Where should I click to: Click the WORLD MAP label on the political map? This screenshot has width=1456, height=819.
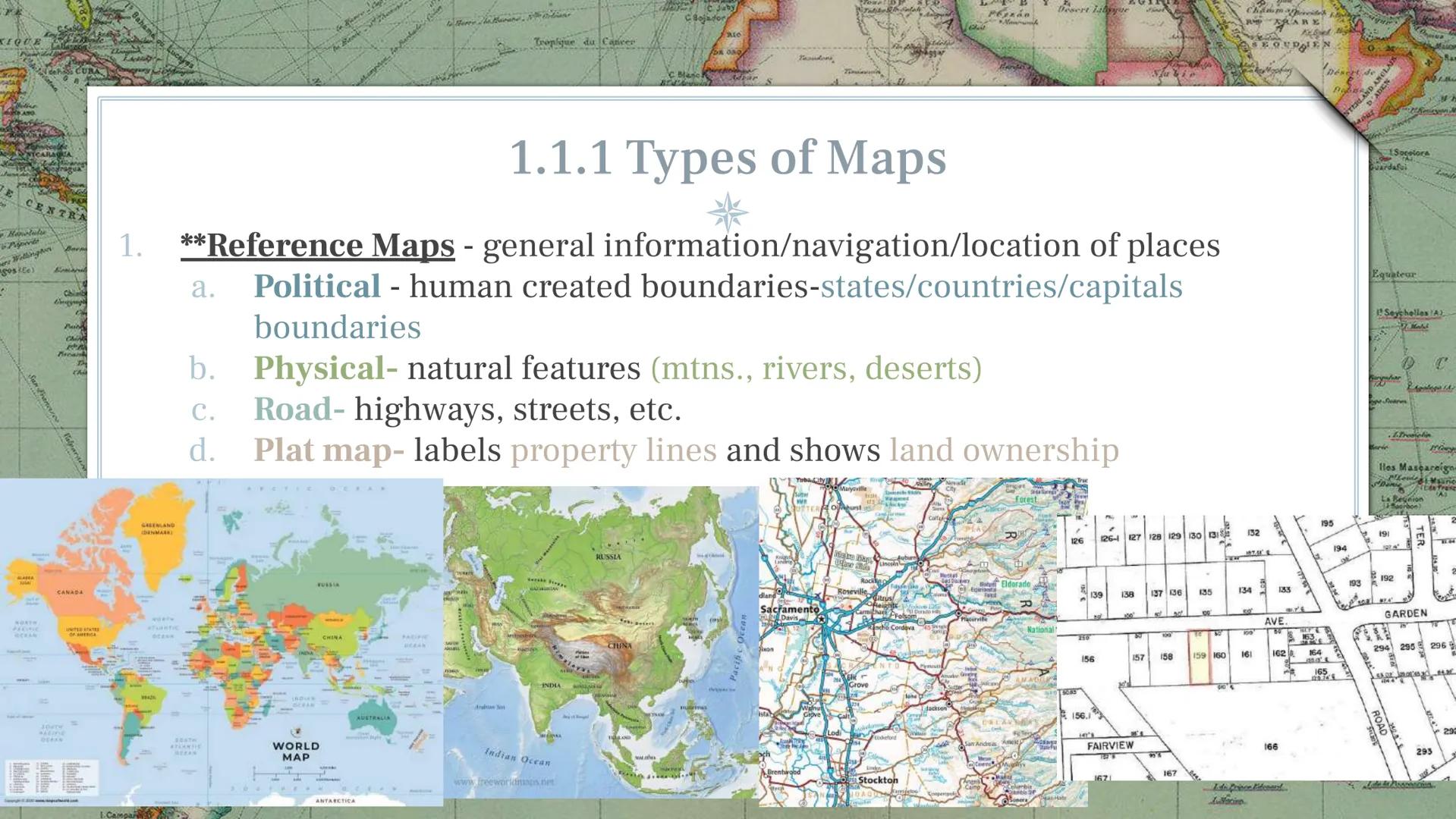[x=296, y=751]
